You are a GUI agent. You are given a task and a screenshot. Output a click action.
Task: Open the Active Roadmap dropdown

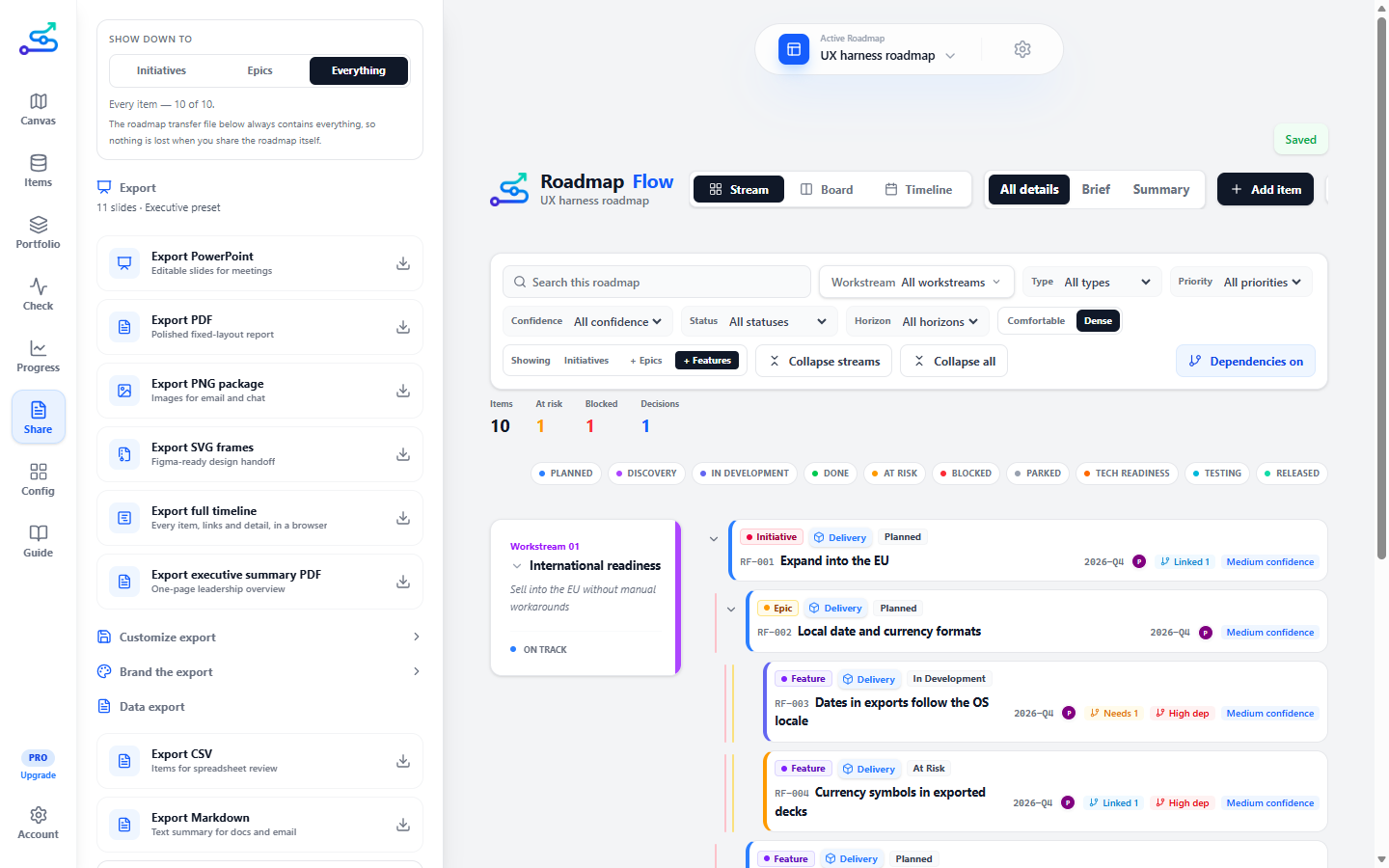(887, 49)
